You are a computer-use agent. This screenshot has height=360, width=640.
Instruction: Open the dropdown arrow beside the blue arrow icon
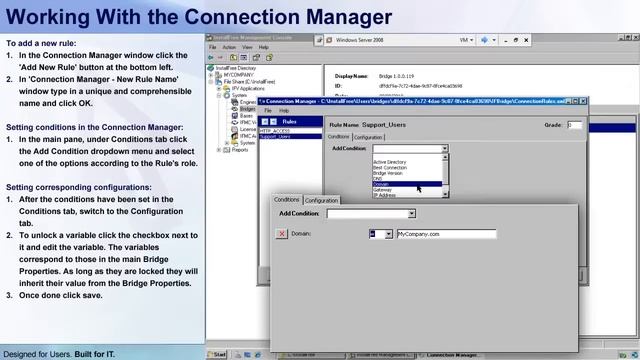494,40
